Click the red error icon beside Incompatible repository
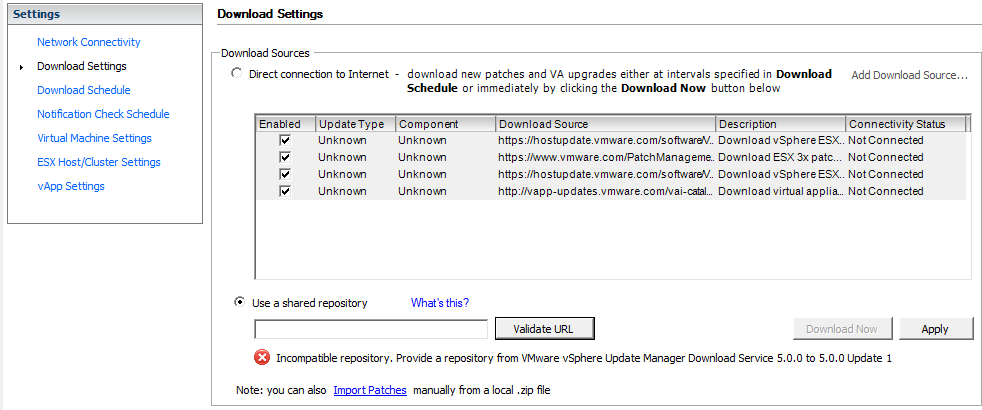This screenshot has width=982, height=410. [262, 357]
